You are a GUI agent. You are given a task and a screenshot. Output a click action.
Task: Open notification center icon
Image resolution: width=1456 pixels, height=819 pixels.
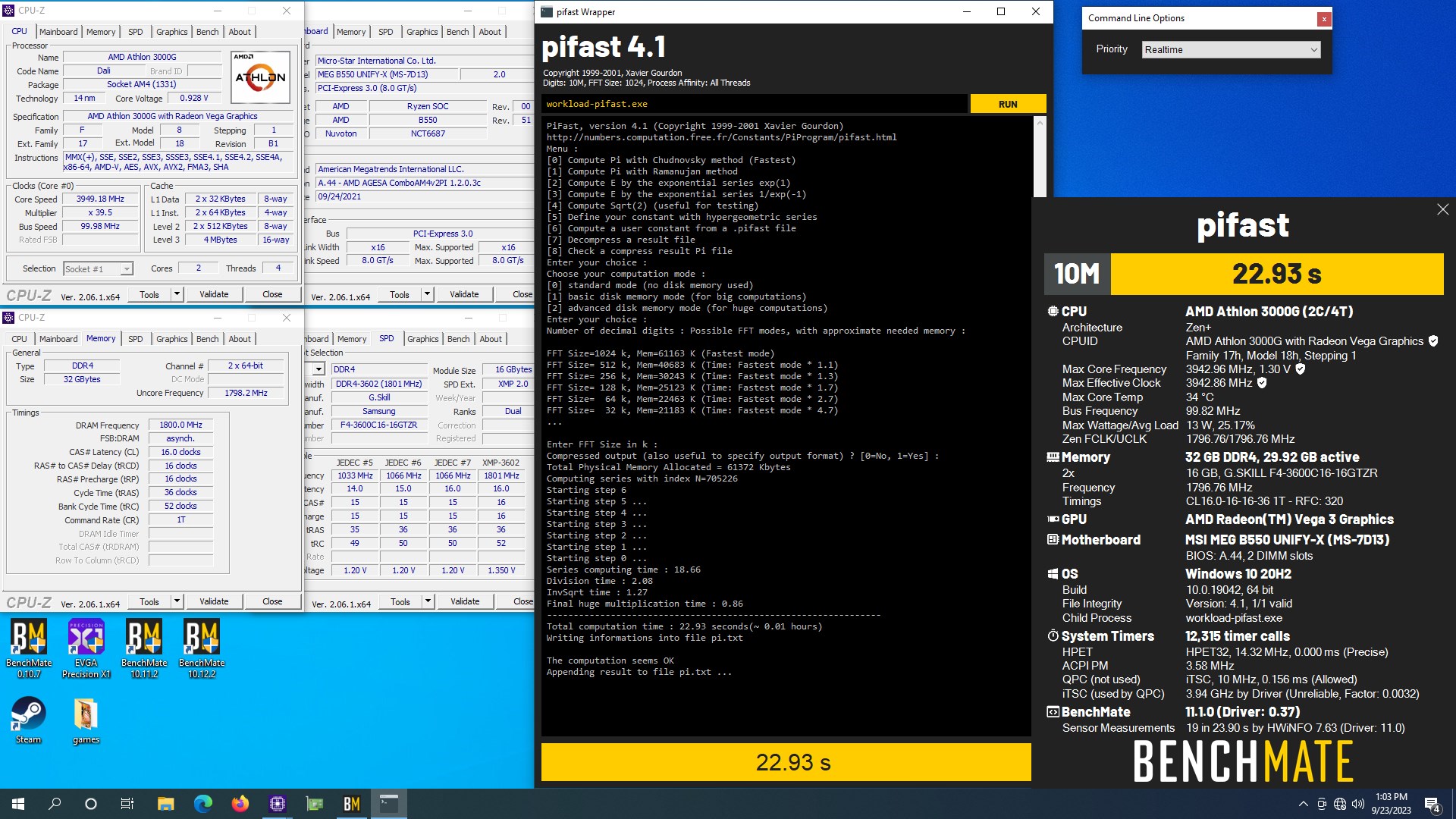click(x=1432, y=805)
